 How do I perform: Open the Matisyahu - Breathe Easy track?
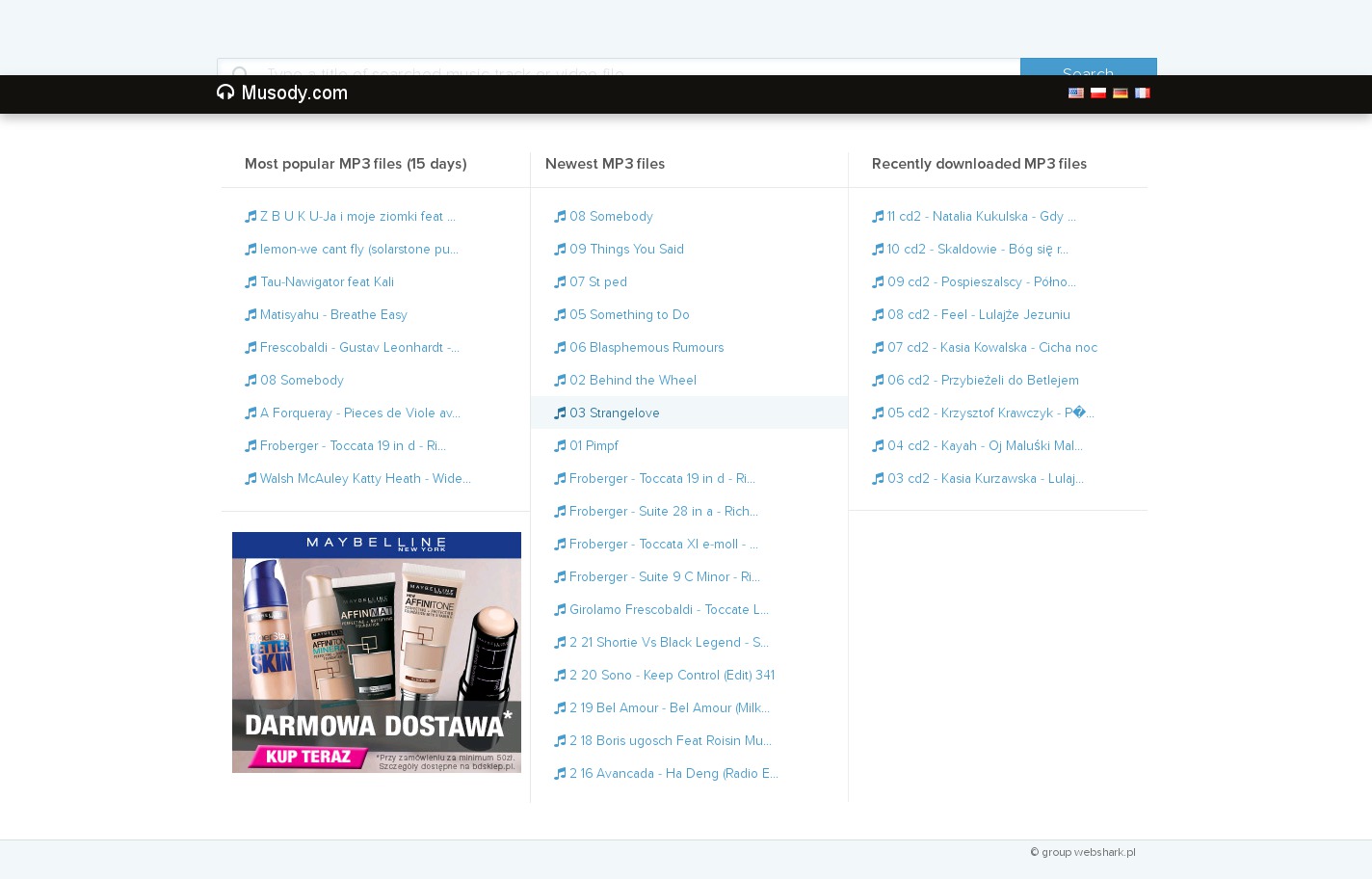[x=333, y=315]
